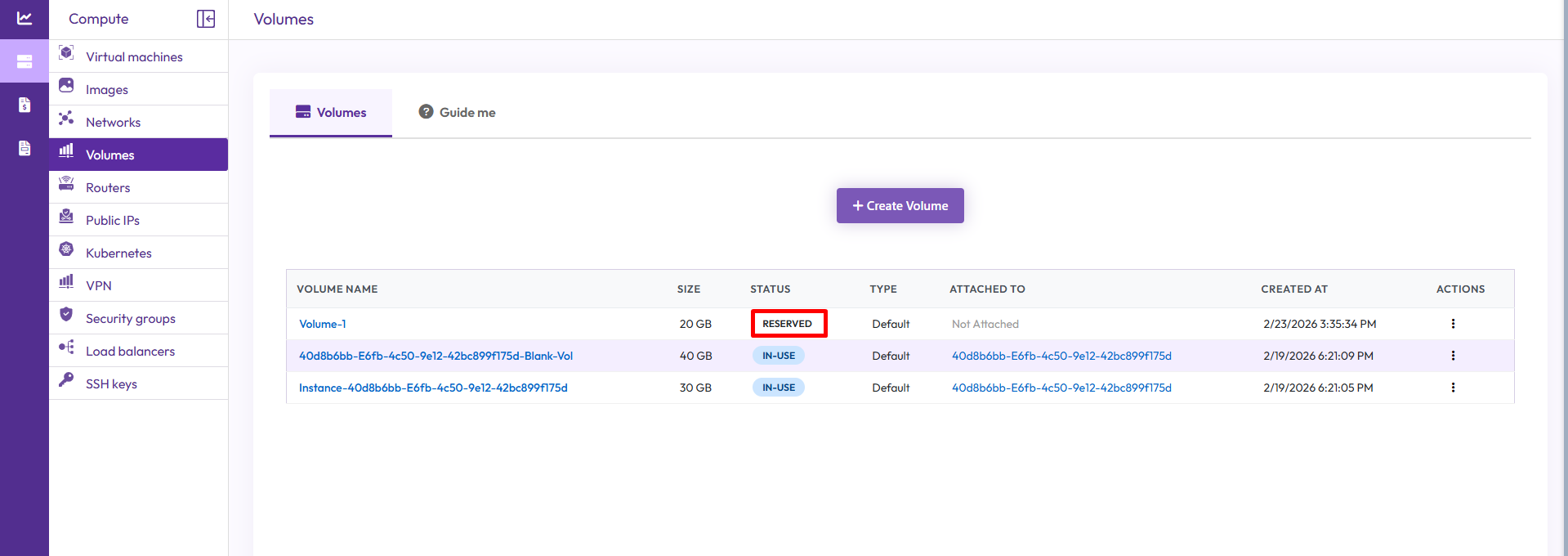Open attached instance link in Blank-Vol row
1568x556 pixels.
(1061, 356)
